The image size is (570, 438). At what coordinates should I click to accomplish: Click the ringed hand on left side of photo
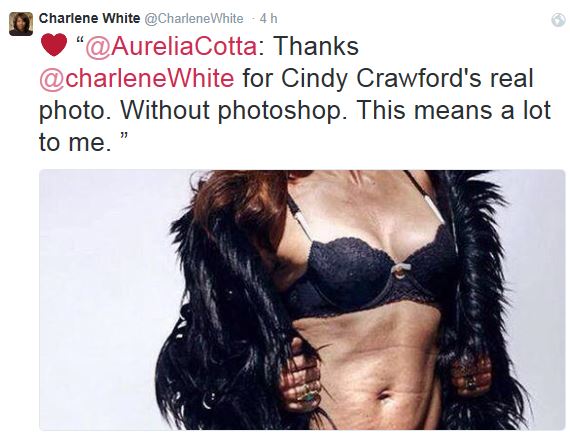click(x=302, y=378)
